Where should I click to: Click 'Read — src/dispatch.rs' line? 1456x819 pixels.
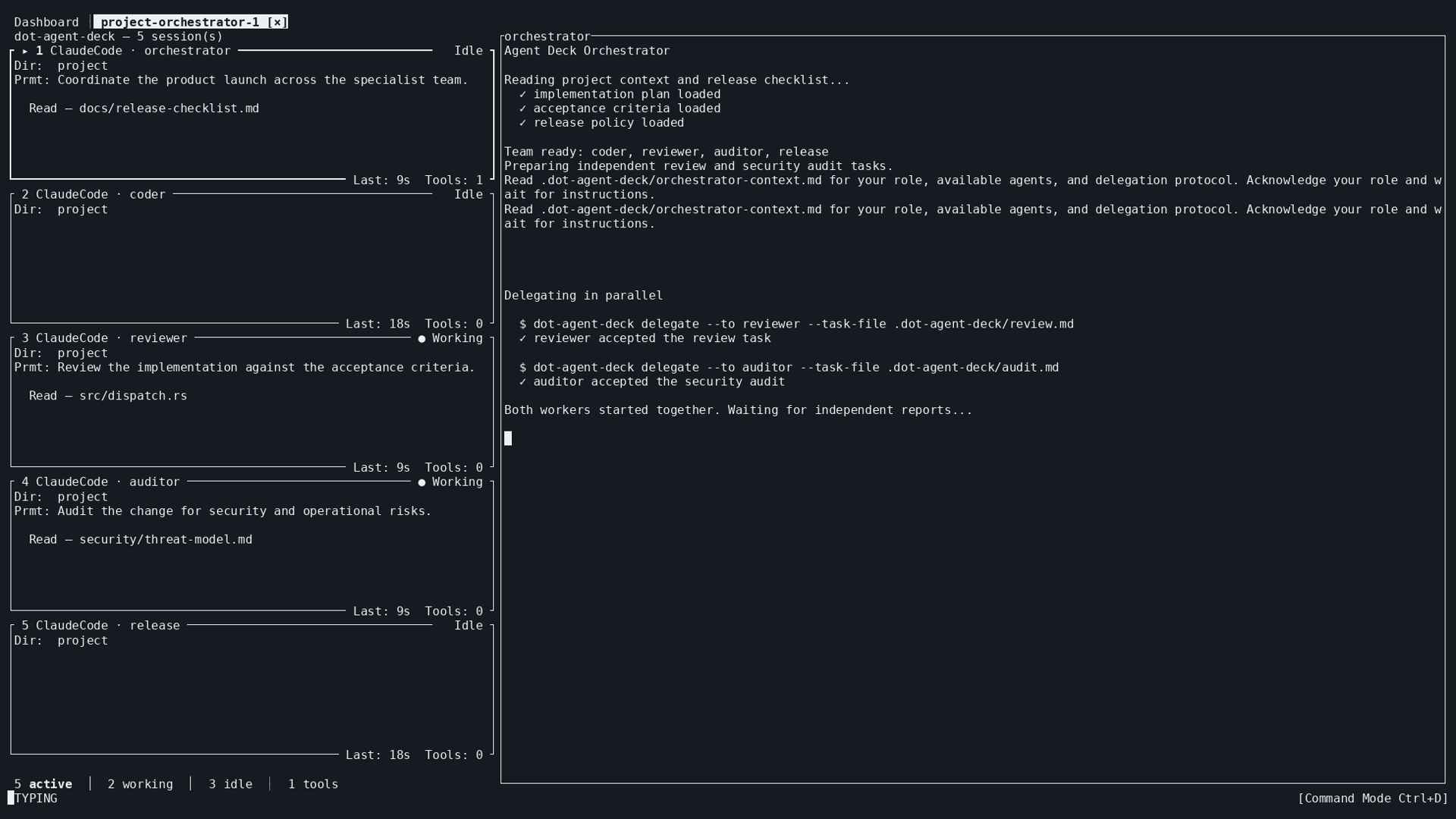tap(108, 396)
